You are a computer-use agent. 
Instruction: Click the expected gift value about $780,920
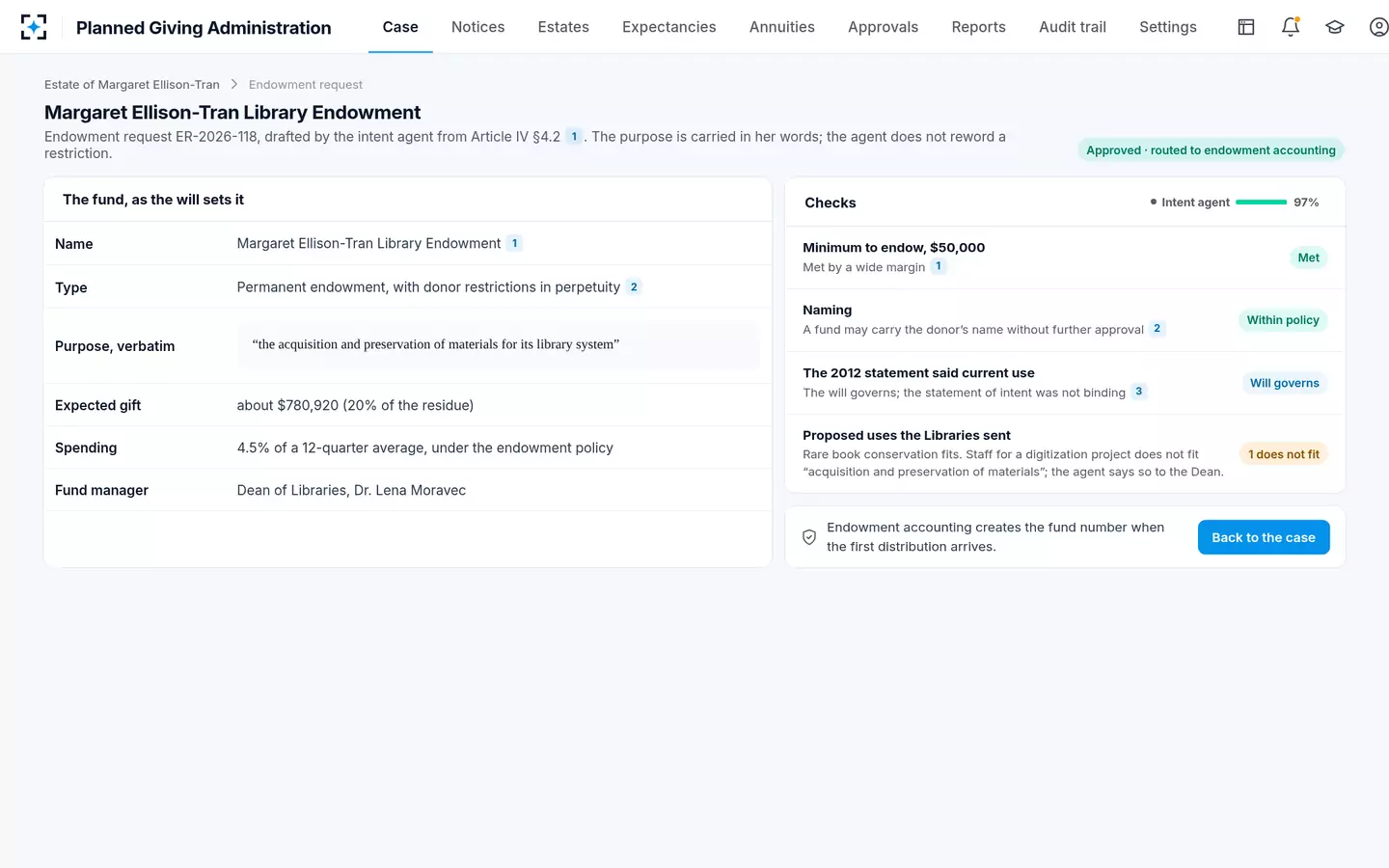[355, 405]
